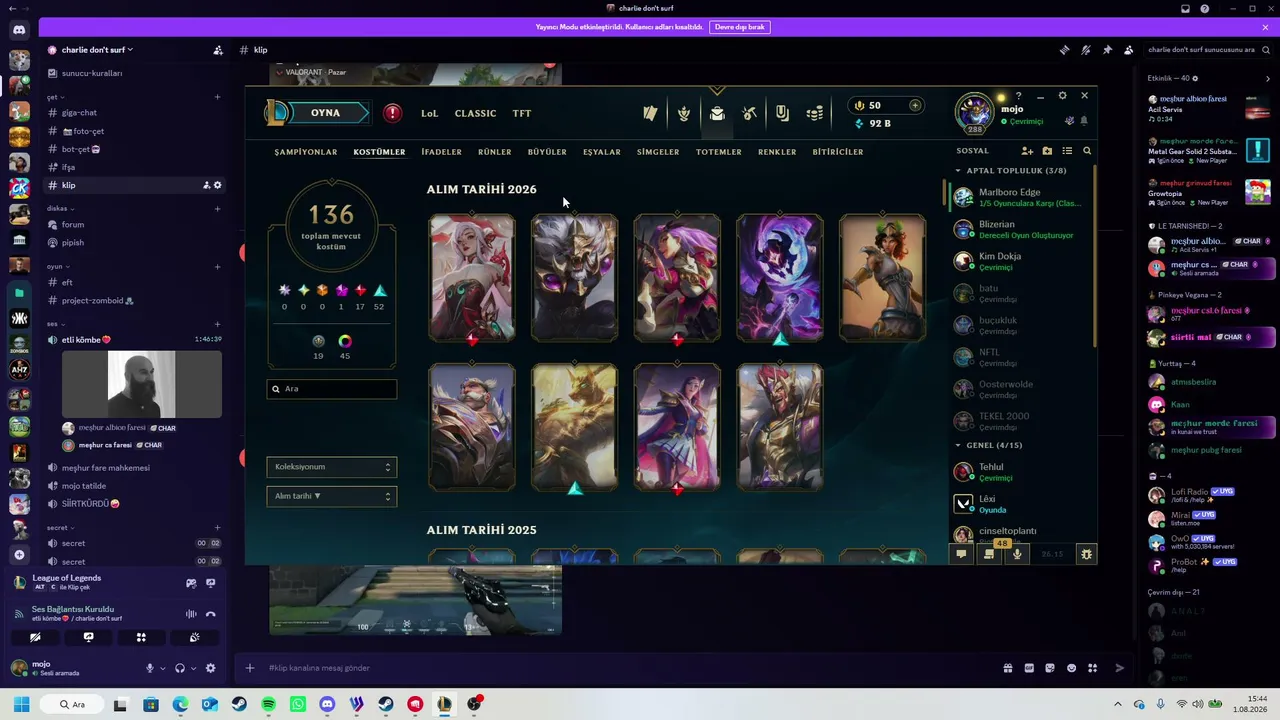The image size is (1280, 720).
Task: Deafen Discord headphones
Action: pyautogui.click(x=180, y=668)
